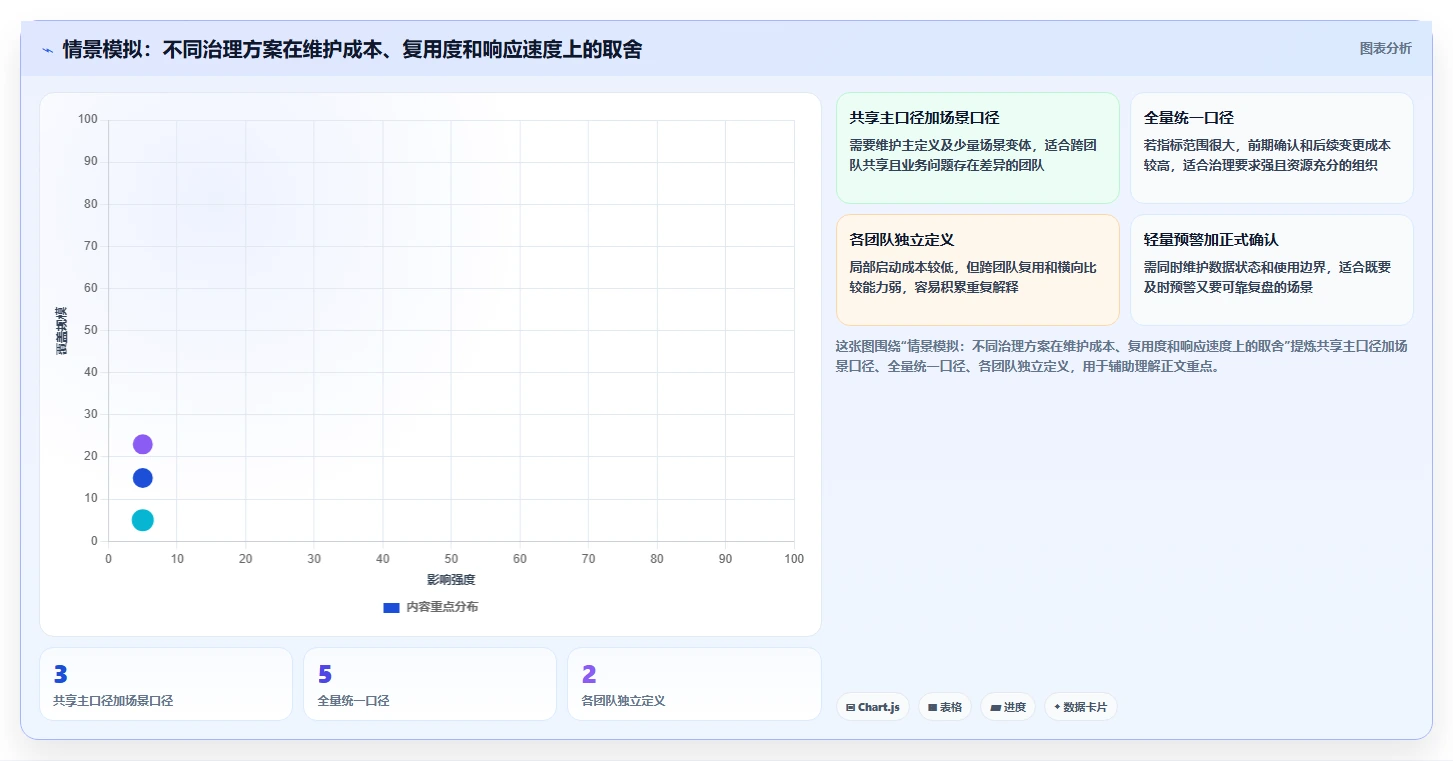Toggle the 内容重点分布 legend color box
The image size is (1453, 761).
(391, 607)
